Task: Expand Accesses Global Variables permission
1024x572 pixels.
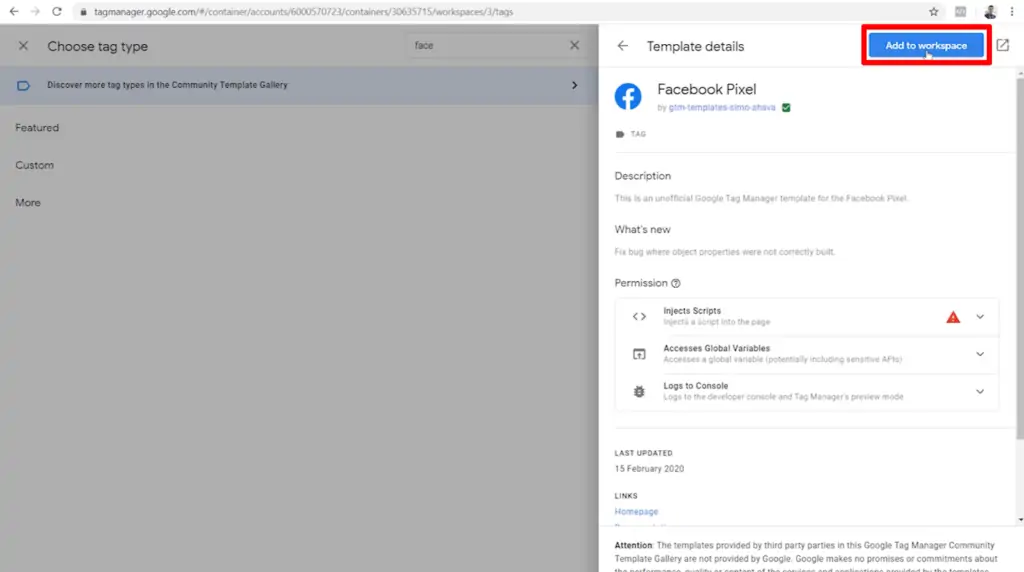Action: click(x=980, y=354)
